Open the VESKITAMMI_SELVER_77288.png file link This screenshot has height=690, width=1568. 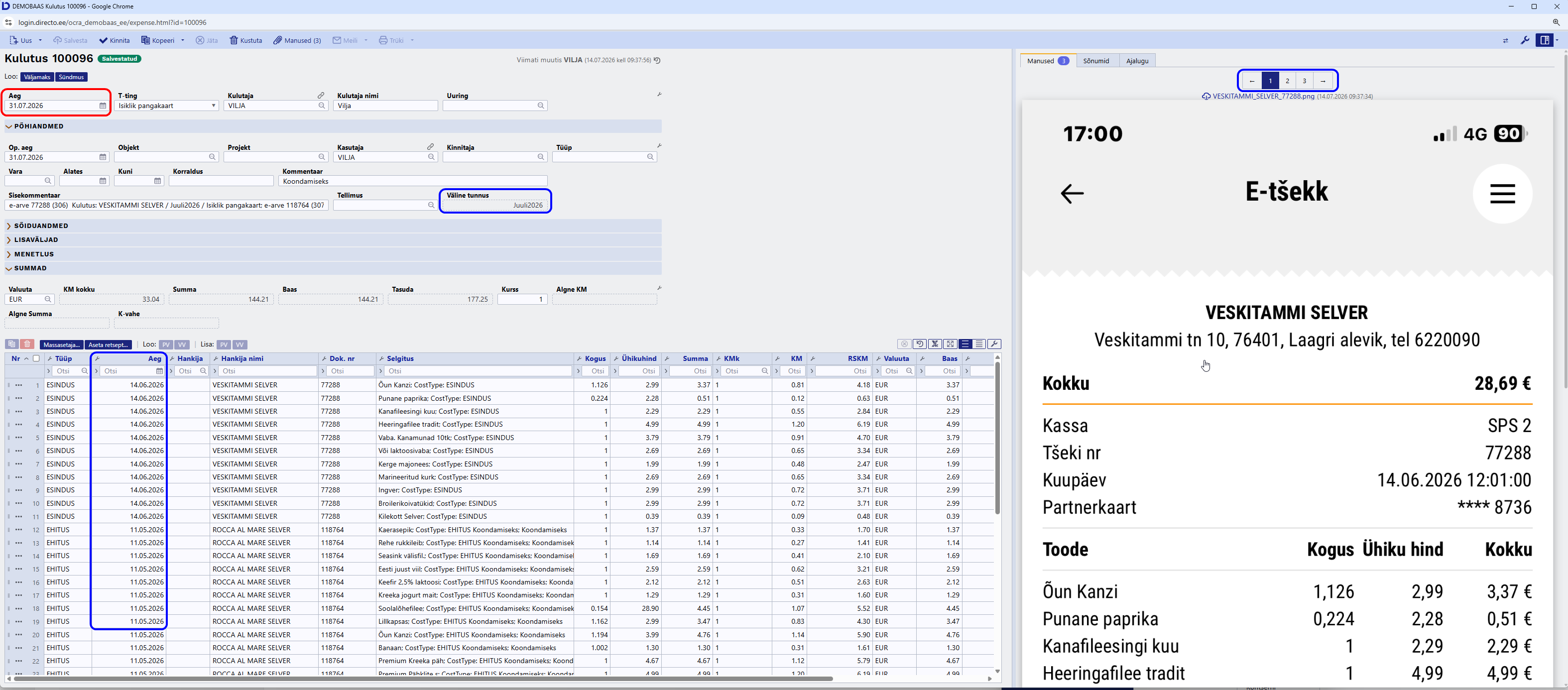[1263, 97]
